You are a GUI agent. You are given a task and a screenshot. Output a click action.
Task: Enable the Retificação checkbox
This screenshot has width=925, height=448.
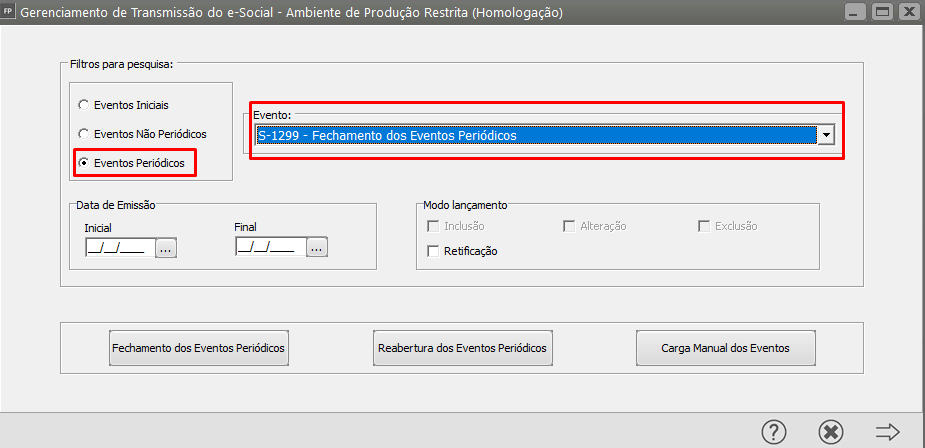(433, 251)
